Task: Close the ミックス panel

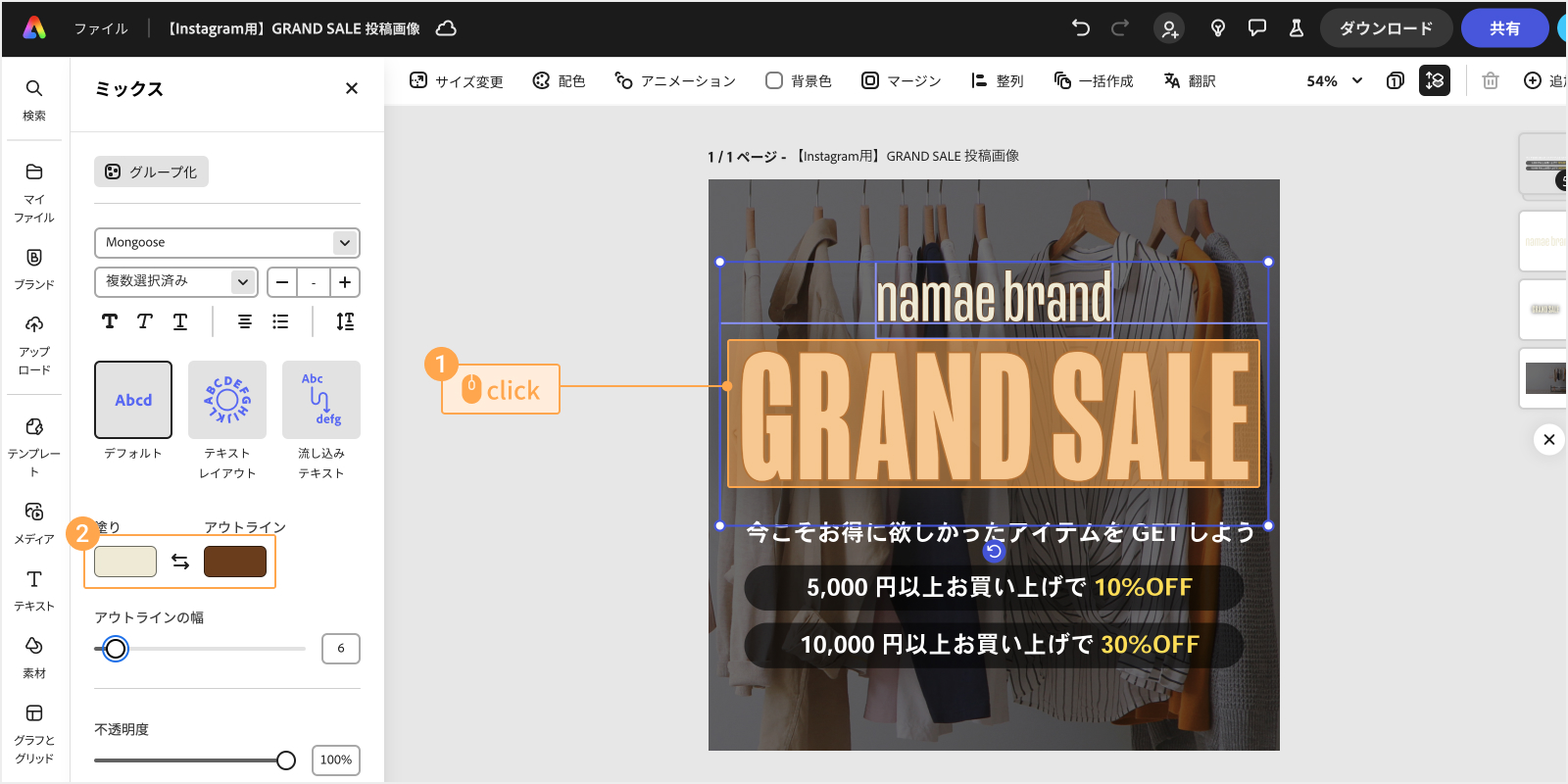Action: 352,88
